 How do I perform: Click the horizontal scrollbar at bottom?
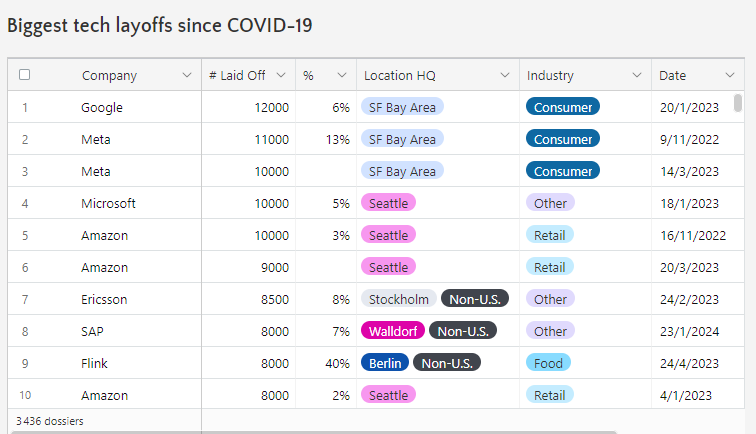(x=313, y=432)
